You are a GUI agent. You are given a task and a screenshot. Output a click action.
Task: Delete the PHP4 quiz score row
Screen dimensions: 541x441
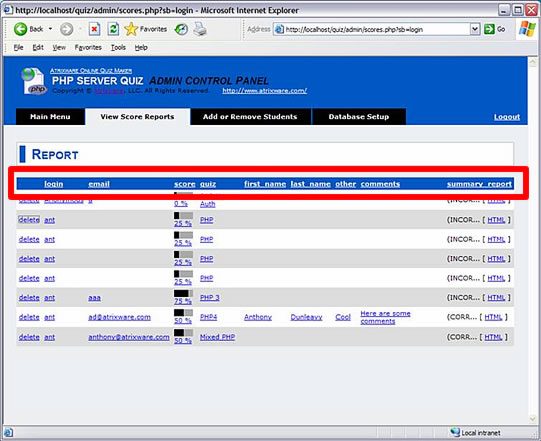[x=29, y=317]
